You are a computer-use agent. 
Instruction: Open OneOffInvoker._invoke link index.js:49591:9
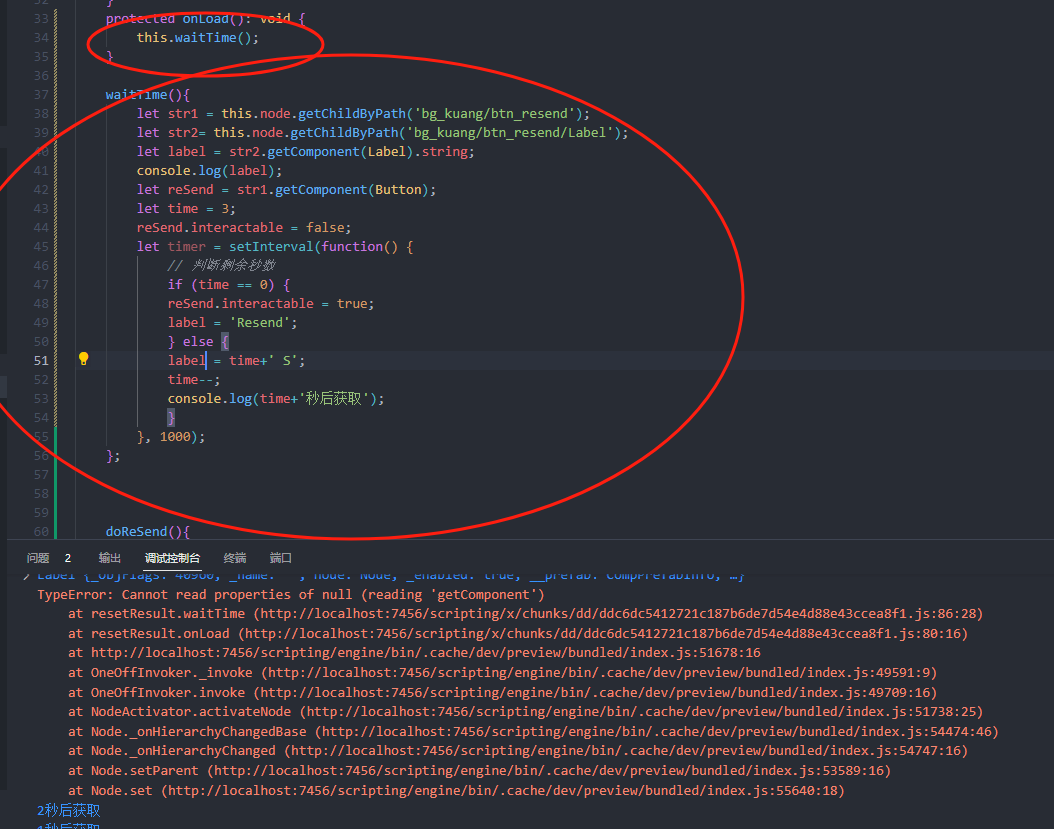coord(599,672)
